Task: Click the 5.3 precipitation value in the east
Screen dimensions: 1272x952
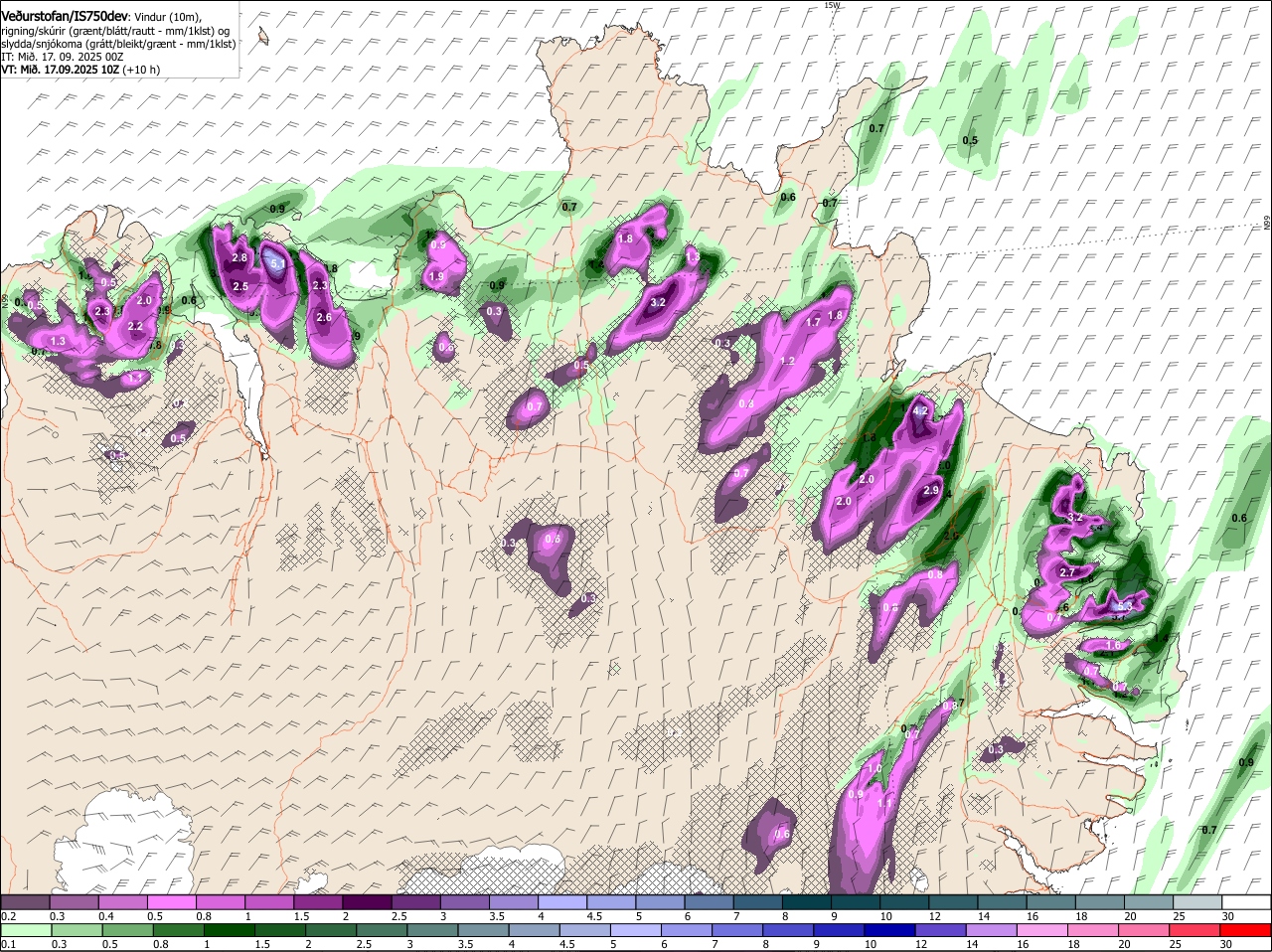Action: click(x=1125, y=605)
